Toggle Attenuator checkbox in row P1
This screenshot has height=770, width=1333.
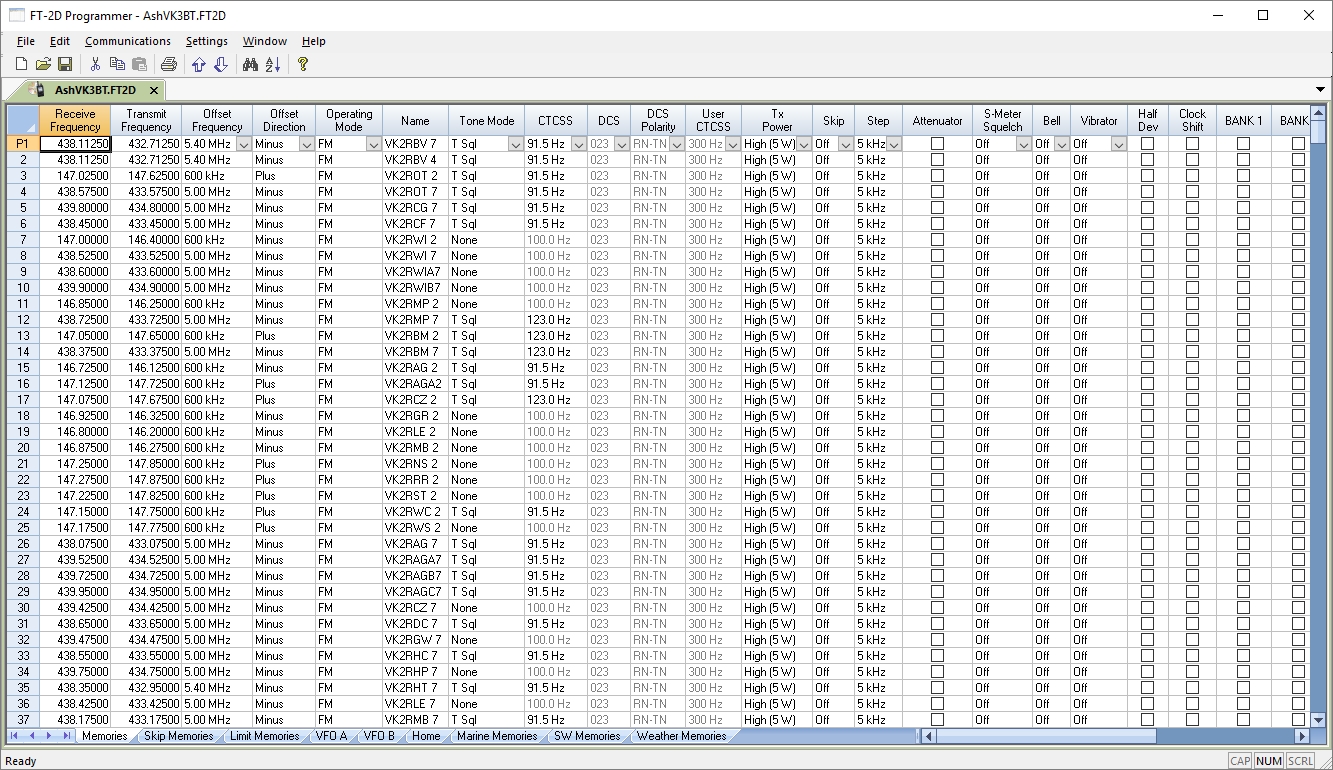[x=937, y=144]
